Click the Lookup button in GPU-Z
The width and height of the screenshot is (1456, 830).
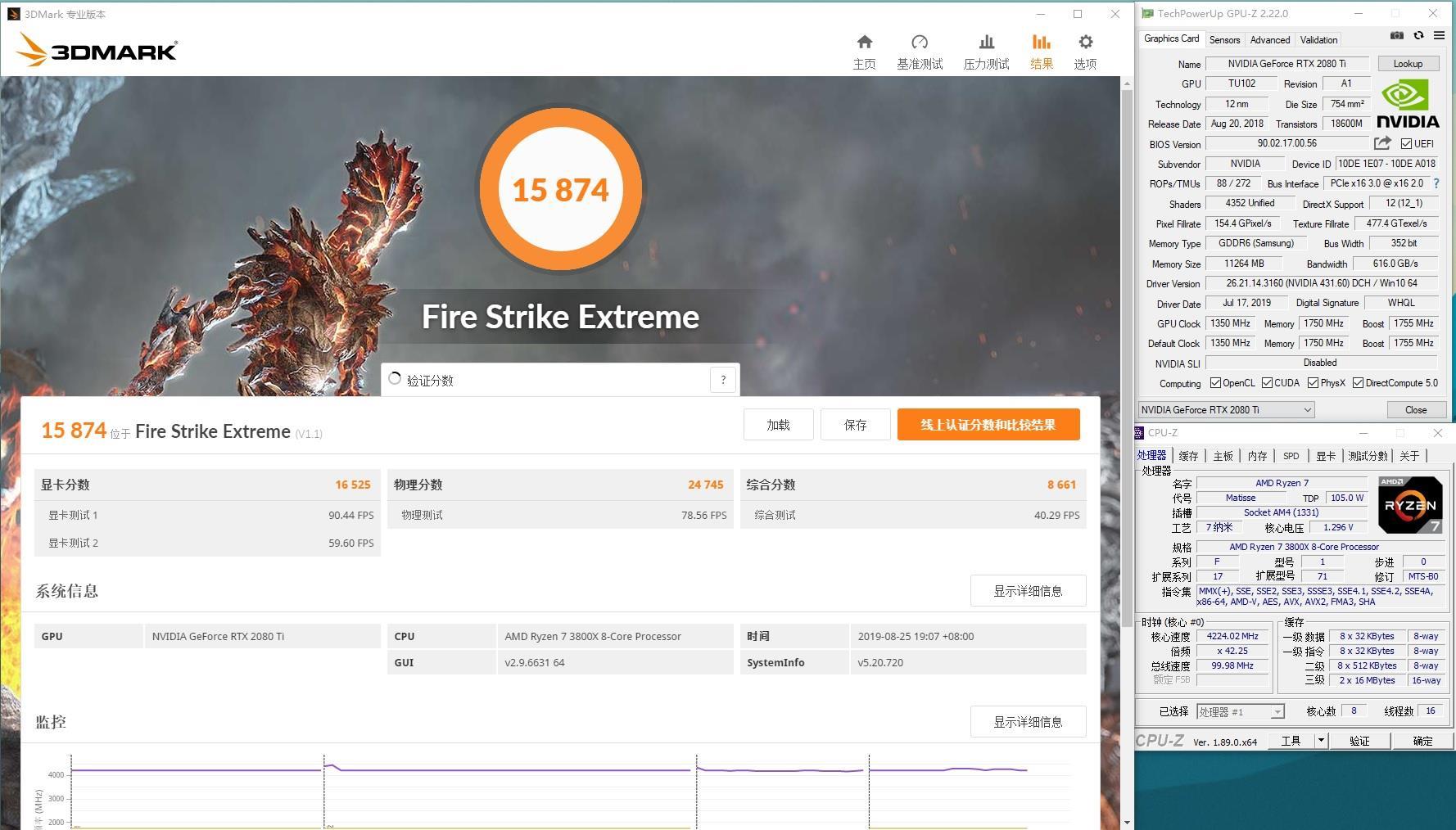tap(1407, 64)
